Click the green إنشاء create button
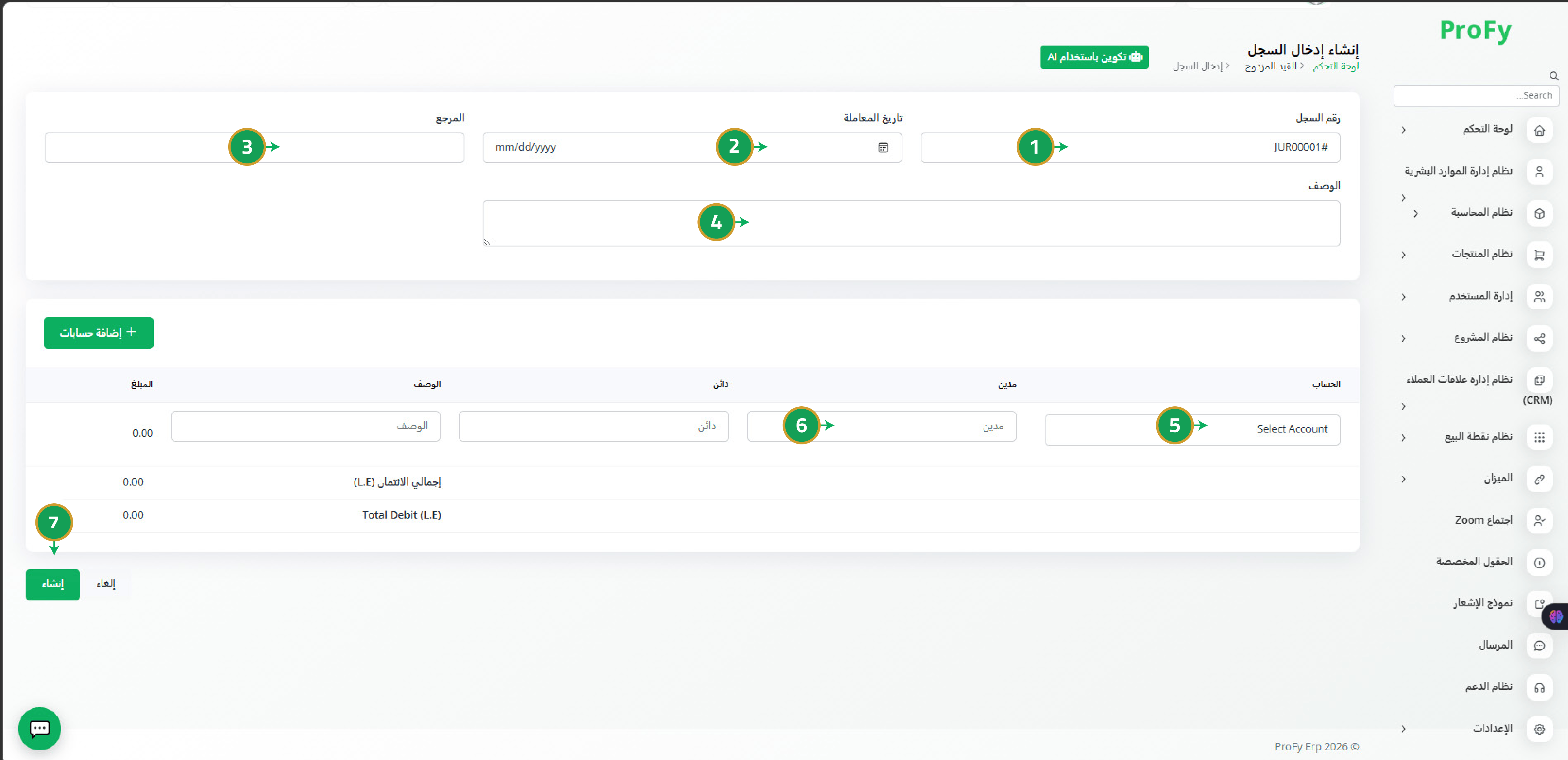Viewport: 1568px width, 760px height. [x=52, y=584]
